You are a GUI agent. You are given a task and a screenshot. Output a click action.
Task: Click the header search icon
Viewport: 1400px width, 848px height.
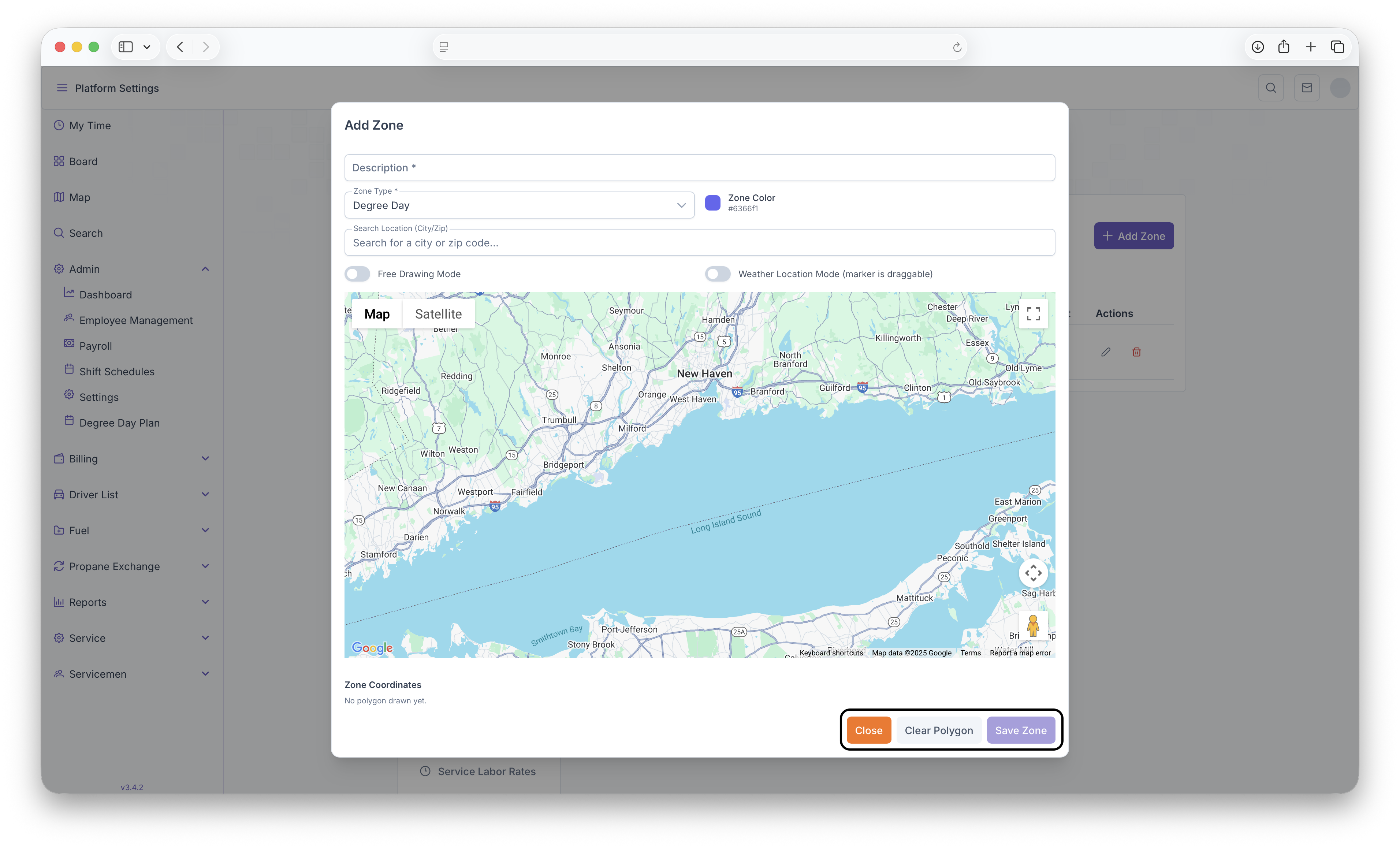click(x=1270, y=88)
